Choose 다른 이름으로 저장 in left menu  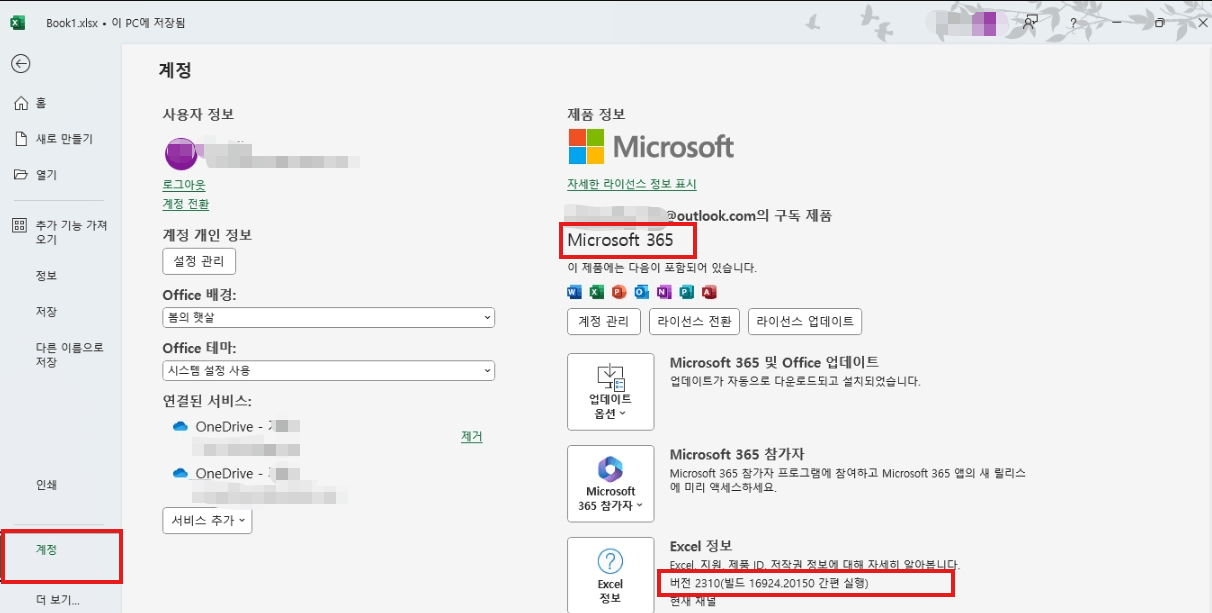pos(70,355)
